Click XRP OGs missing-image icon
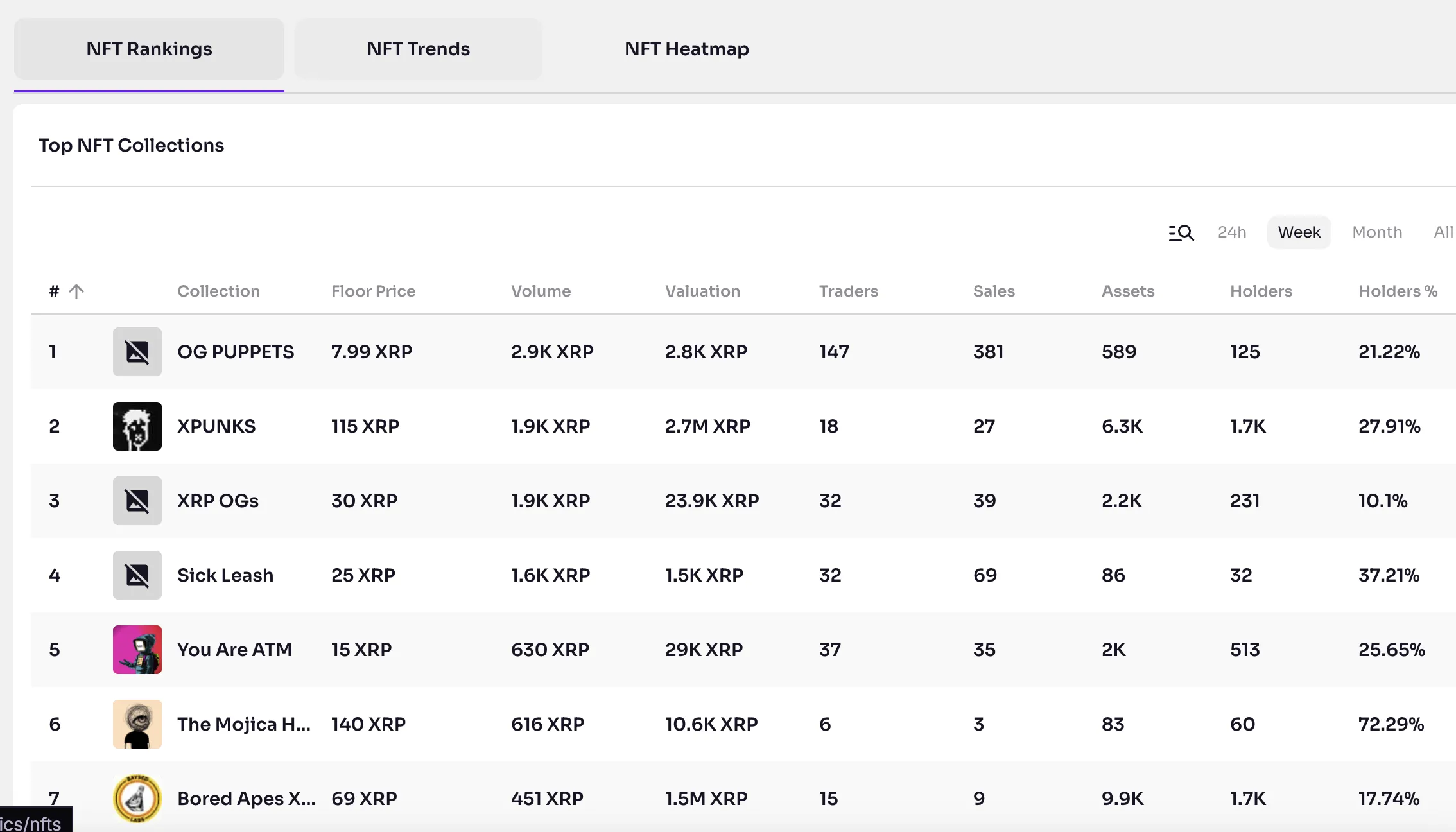This screenshot has width=1456, height=832. coord(137,501)
